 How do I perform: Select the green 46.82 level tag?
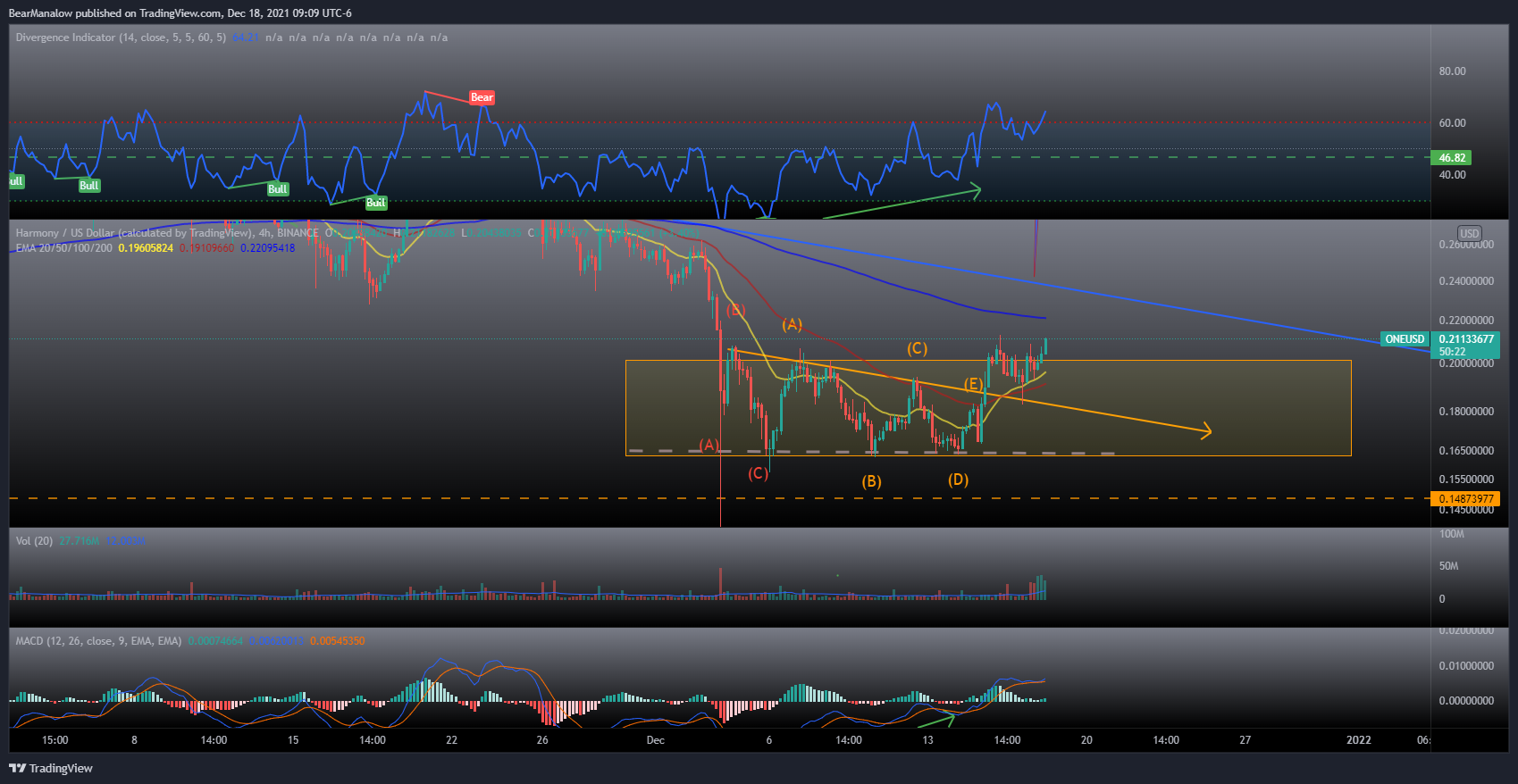(x=1452, y=158)
